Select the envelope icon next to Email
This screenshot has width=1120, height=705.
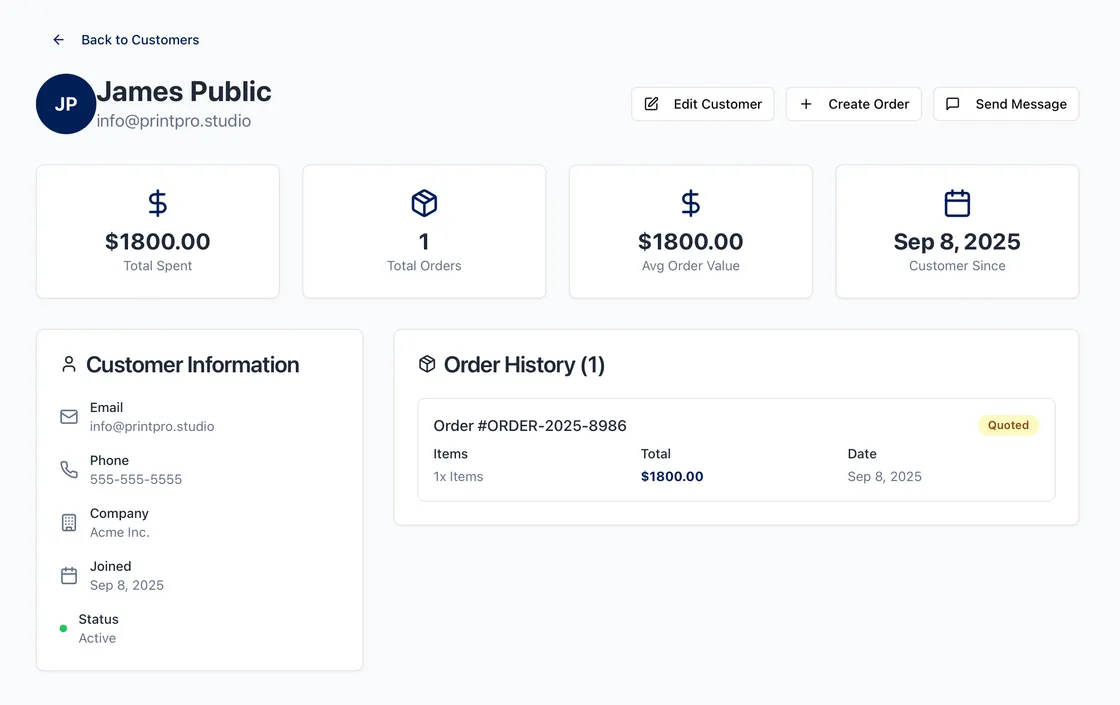68,416
